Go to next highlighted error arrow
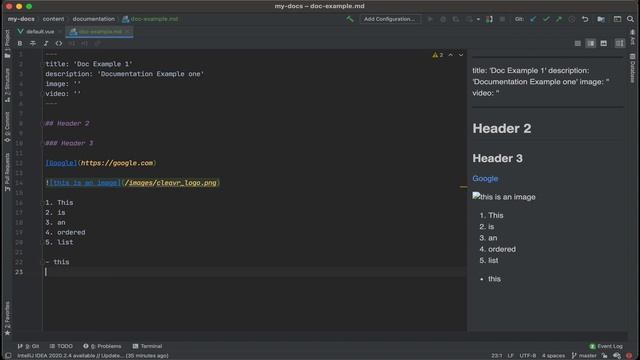This screenshot has height=360, width=640. tap(461, 55)
